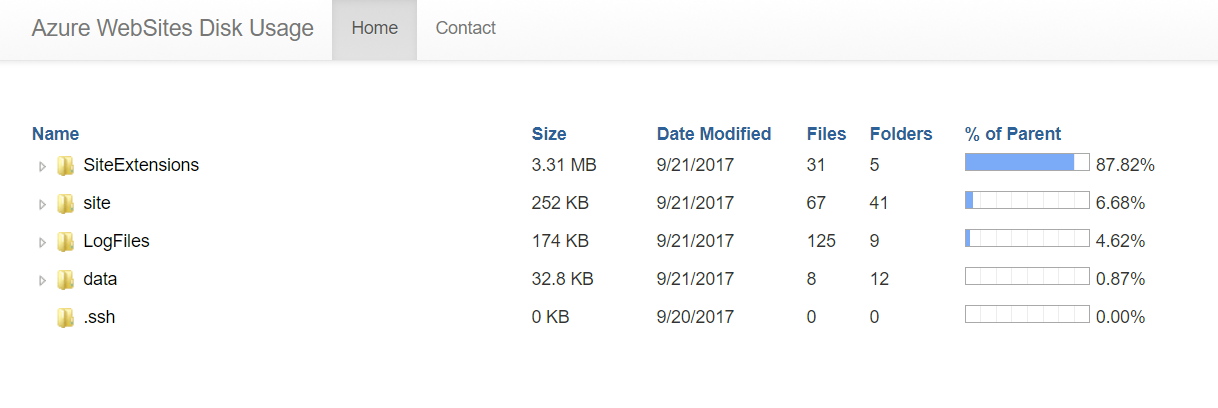This screenshot has height=408, width=1218.
Task: Click the SiteExtensions 87.82% usage bar
Action: [1027, 163]
